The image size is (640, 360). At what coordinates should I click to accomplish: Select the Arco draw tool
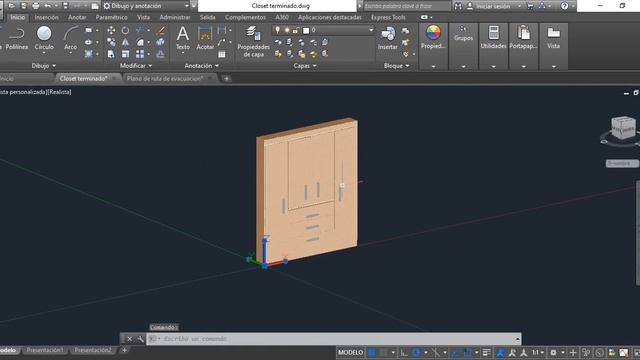(x=71, y=39)
